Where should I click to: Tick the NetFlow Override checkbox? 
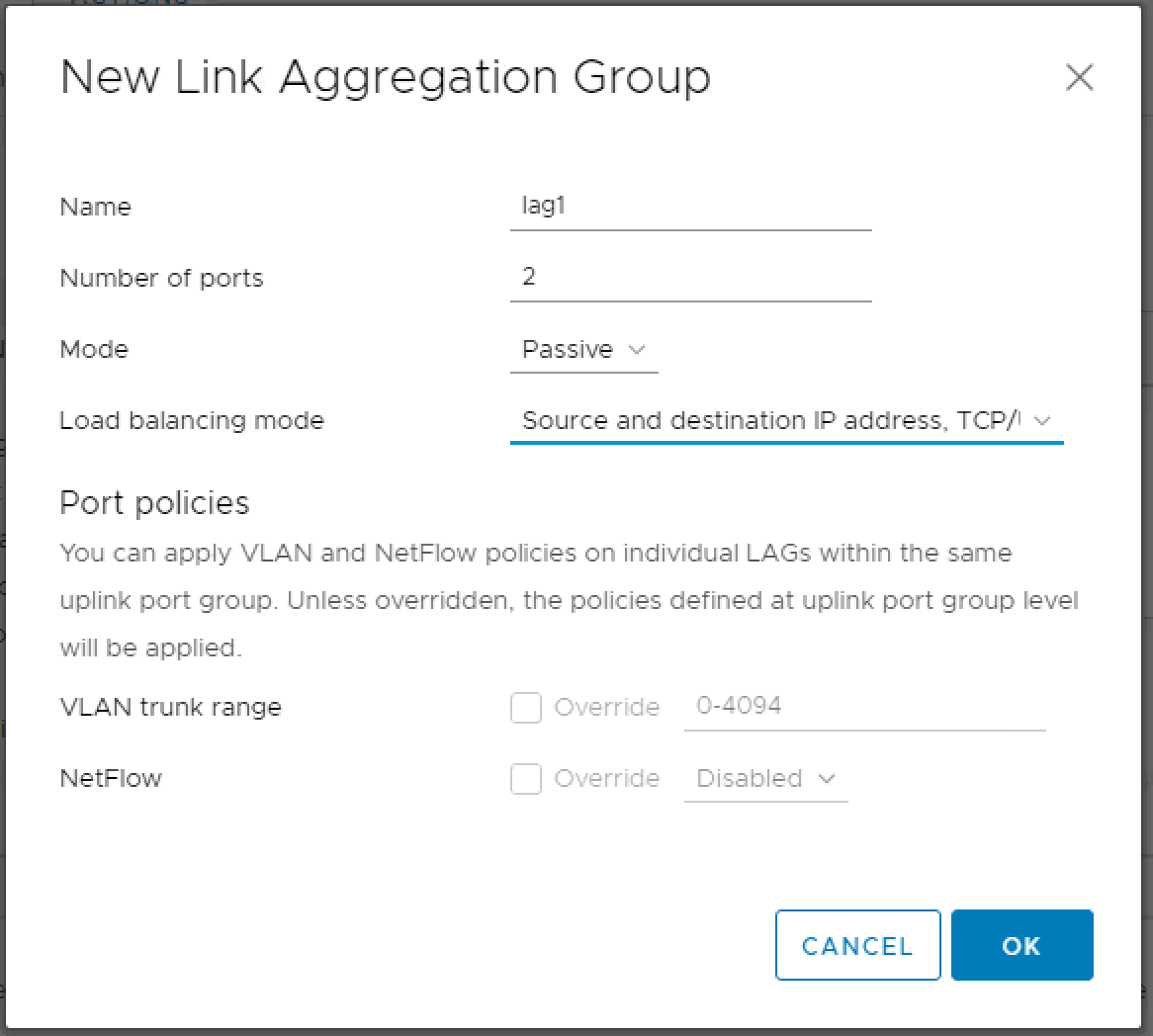pyautogui.click(x=526, y=779)
